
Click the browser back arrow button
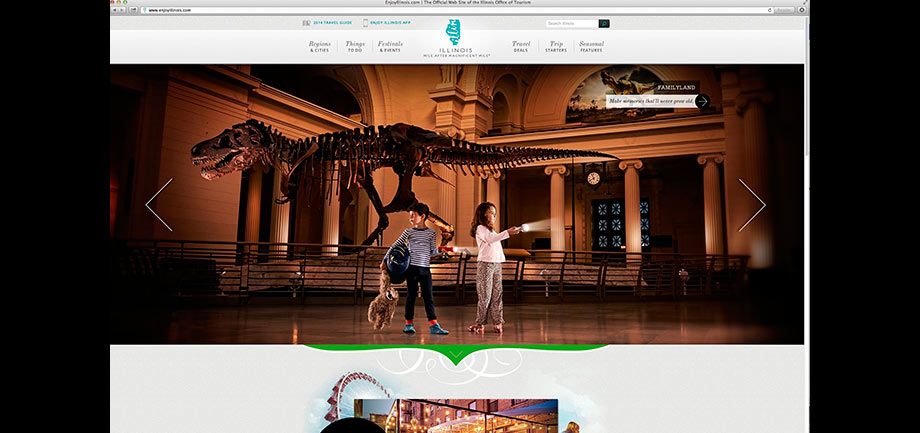coord(116,9)
